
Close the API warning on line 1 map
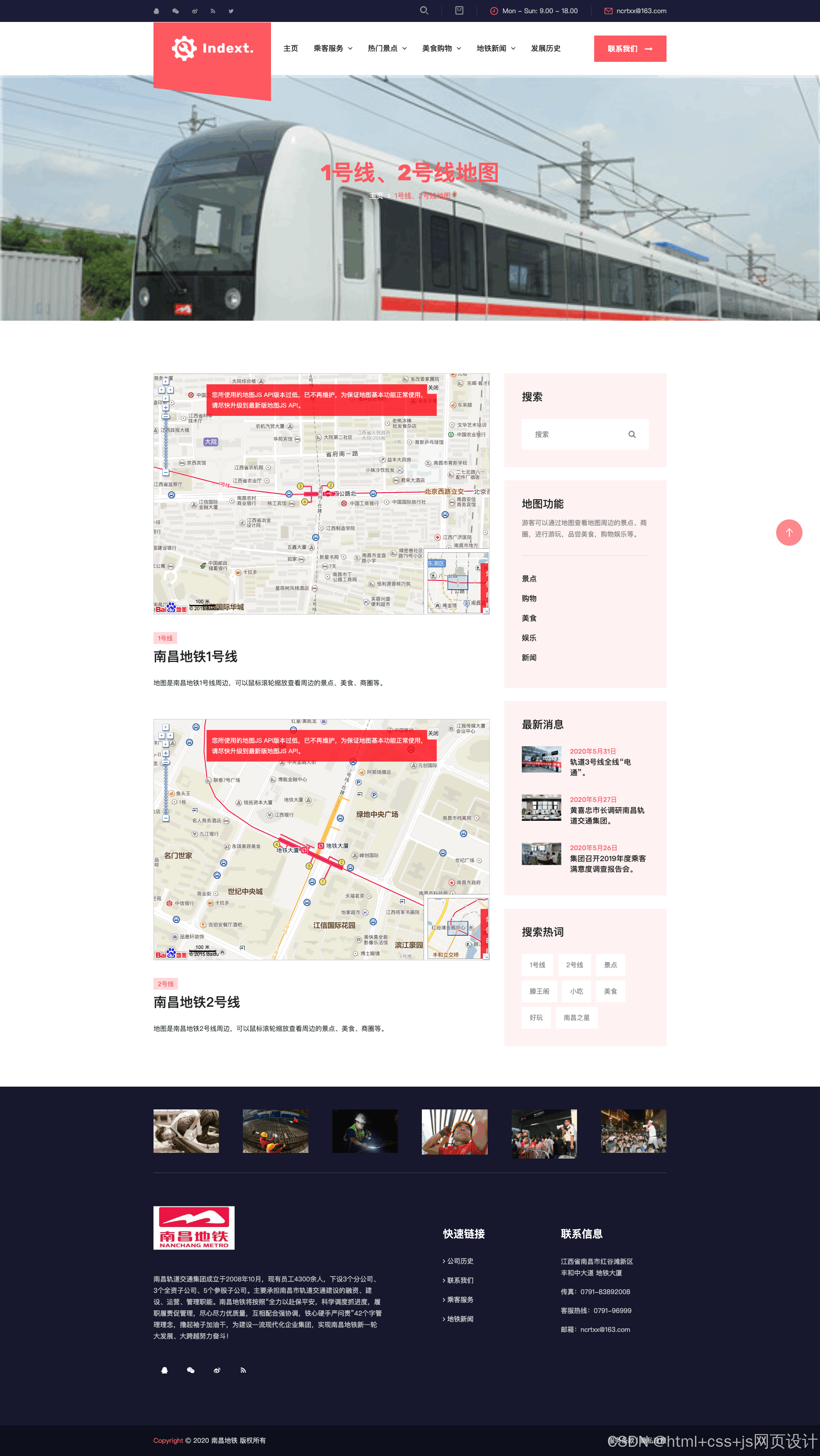(433, 387)
